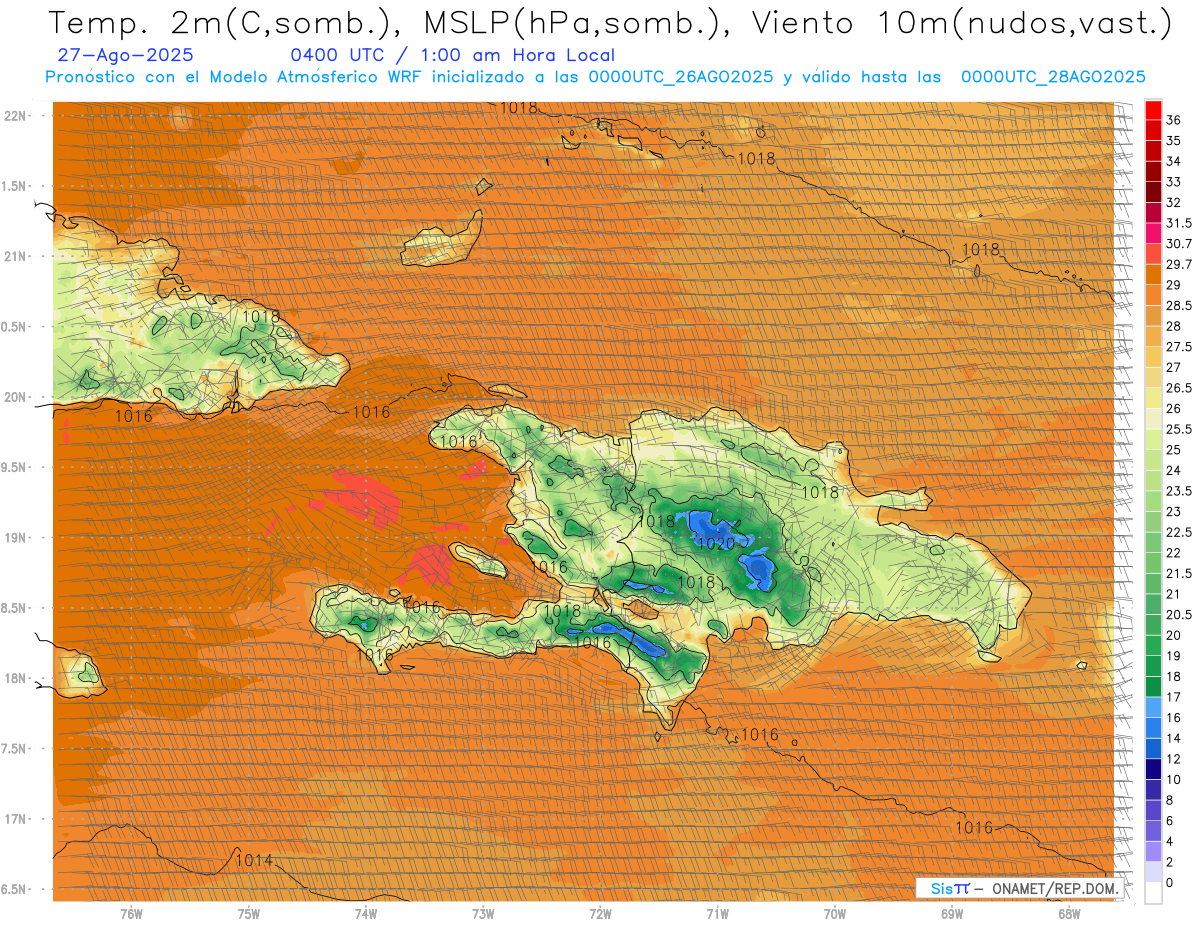Click the "4" value on the color legend
The image size is (1200, 927).
coord(1171,841)
